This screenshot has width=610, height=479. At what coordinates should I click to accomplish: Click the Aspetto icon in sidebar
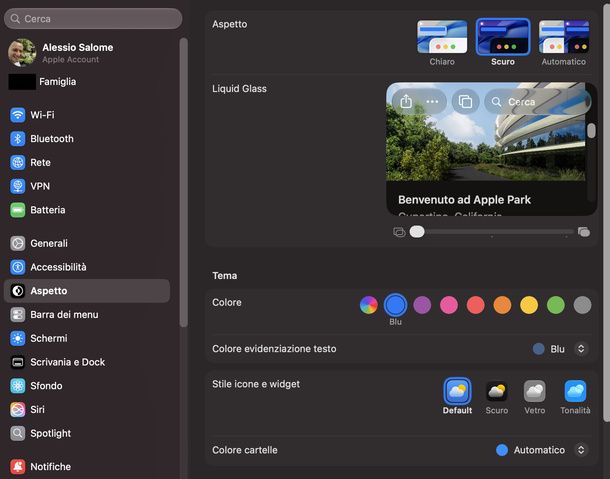(x=18, y=291)
